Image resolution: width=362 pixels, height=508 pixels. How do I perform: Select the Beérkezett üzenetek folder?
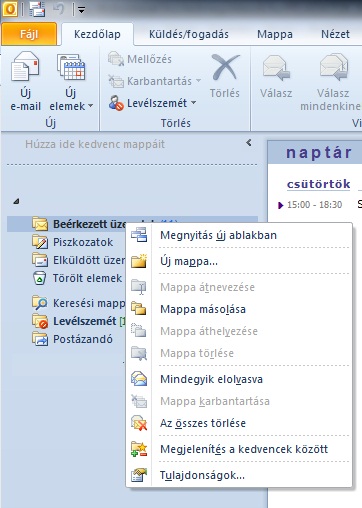(x=132, y=224)
